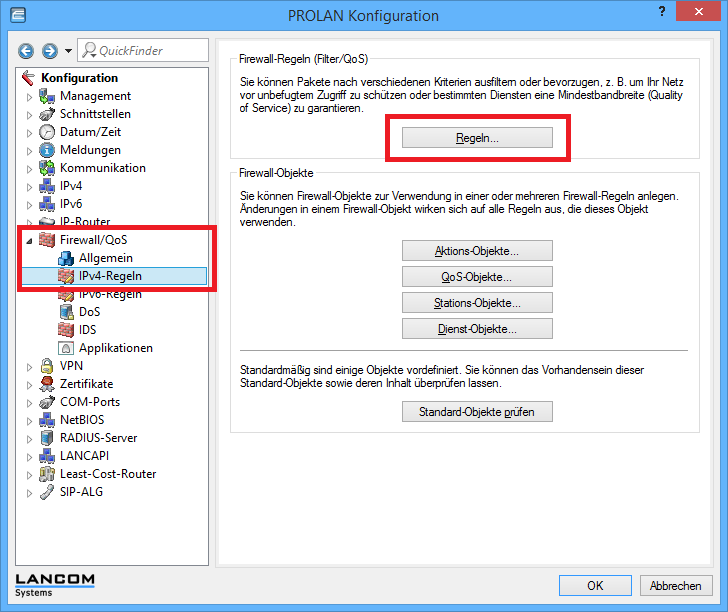Click into the QuickFinder search field
The height and width of the screenshot is (612, 728).
point(143,50)
